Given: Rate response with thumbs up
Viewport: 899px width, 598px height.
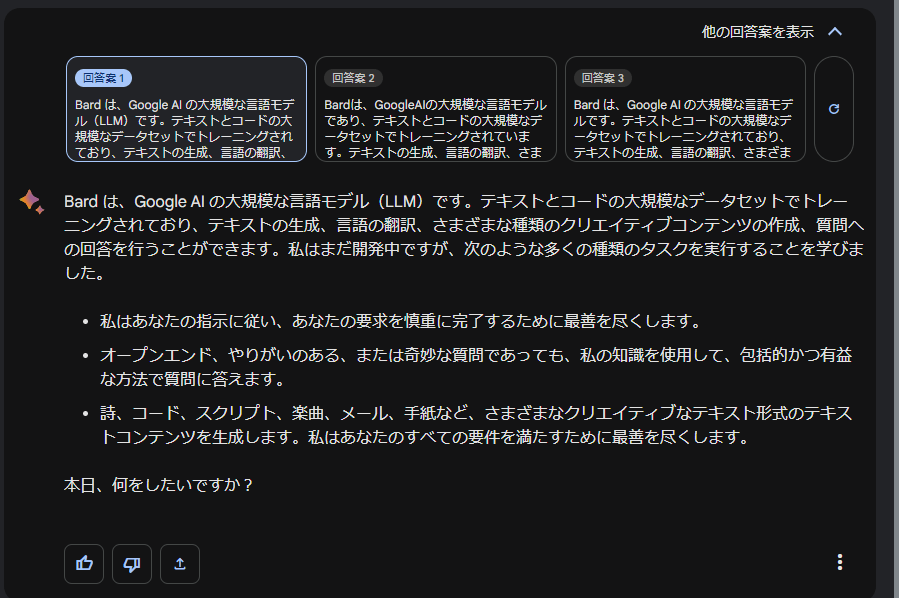Looking at the screenshot, I should [84, 564].
